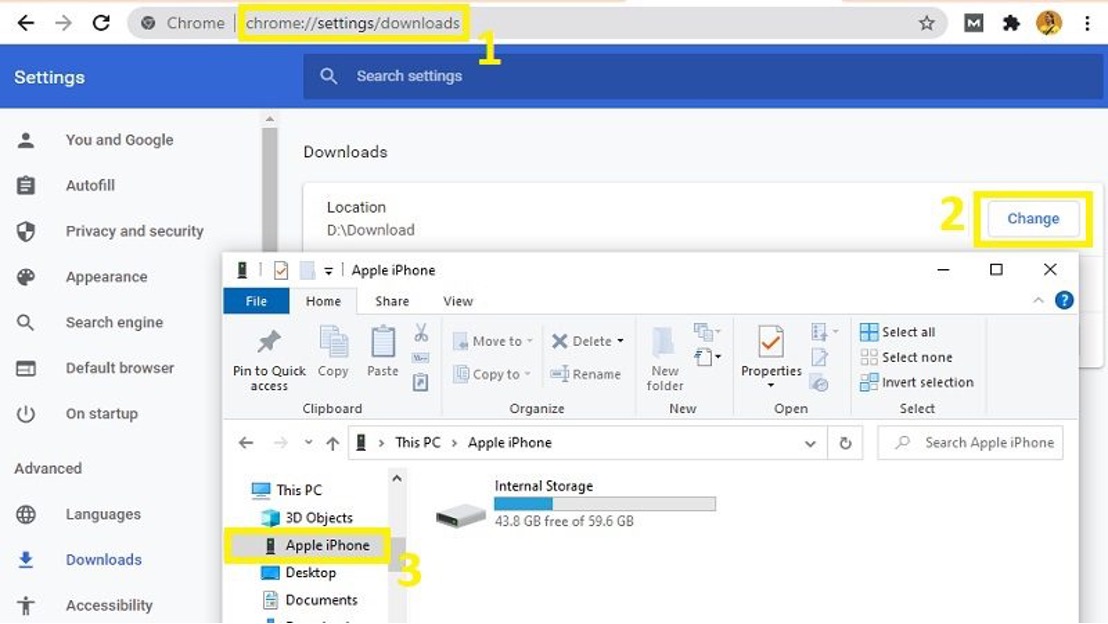Open the Move to dropdown
The width and height of the screenshot is (1108, 624).
(x=493, y=341)
